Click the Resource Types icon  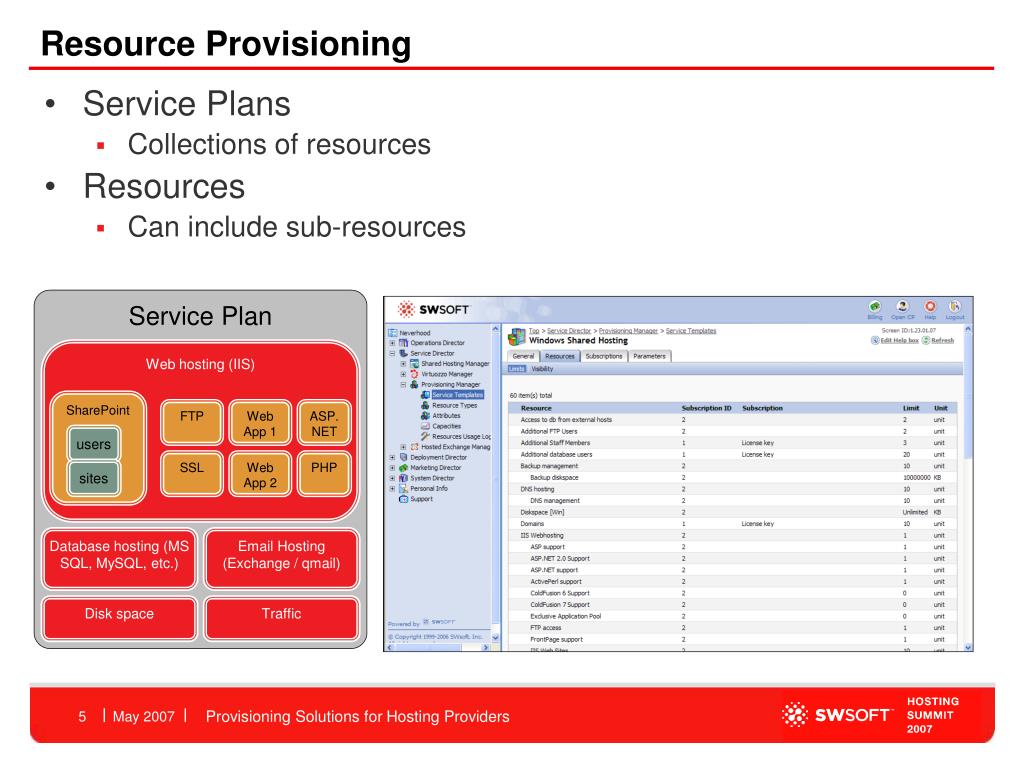tap(425, 406)
